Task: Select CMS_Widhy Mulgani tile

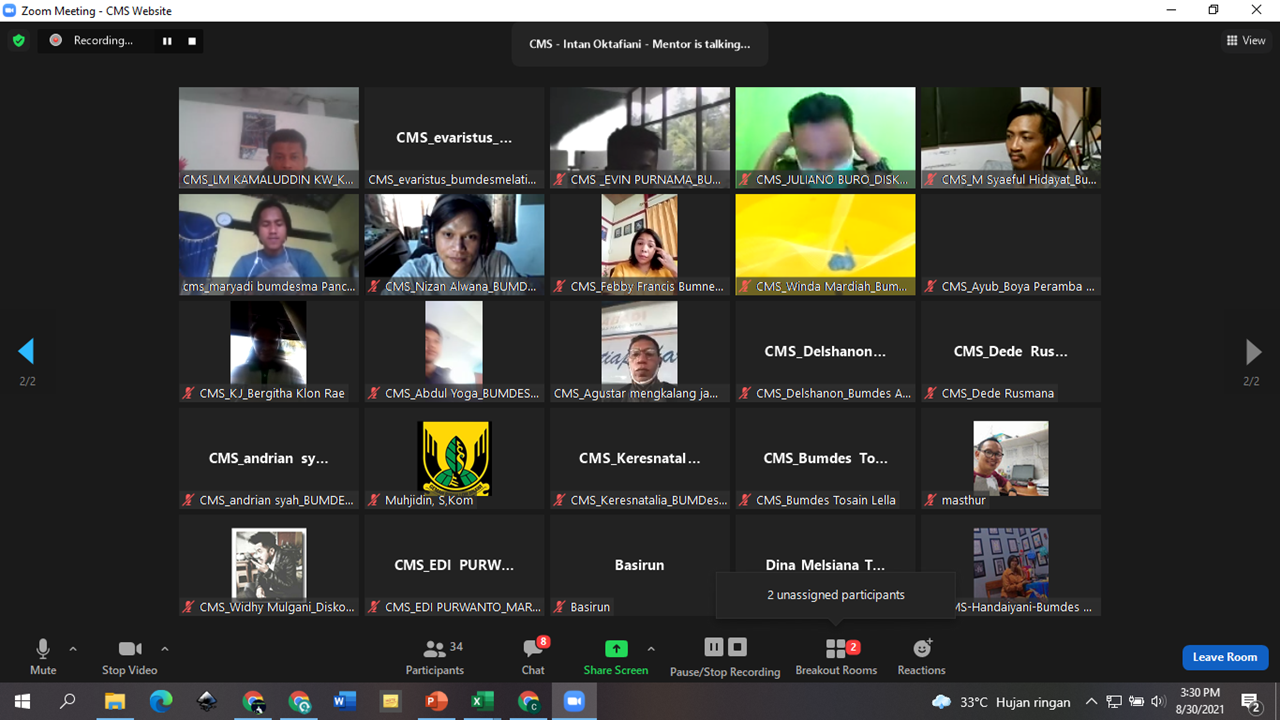Action: 269,565
